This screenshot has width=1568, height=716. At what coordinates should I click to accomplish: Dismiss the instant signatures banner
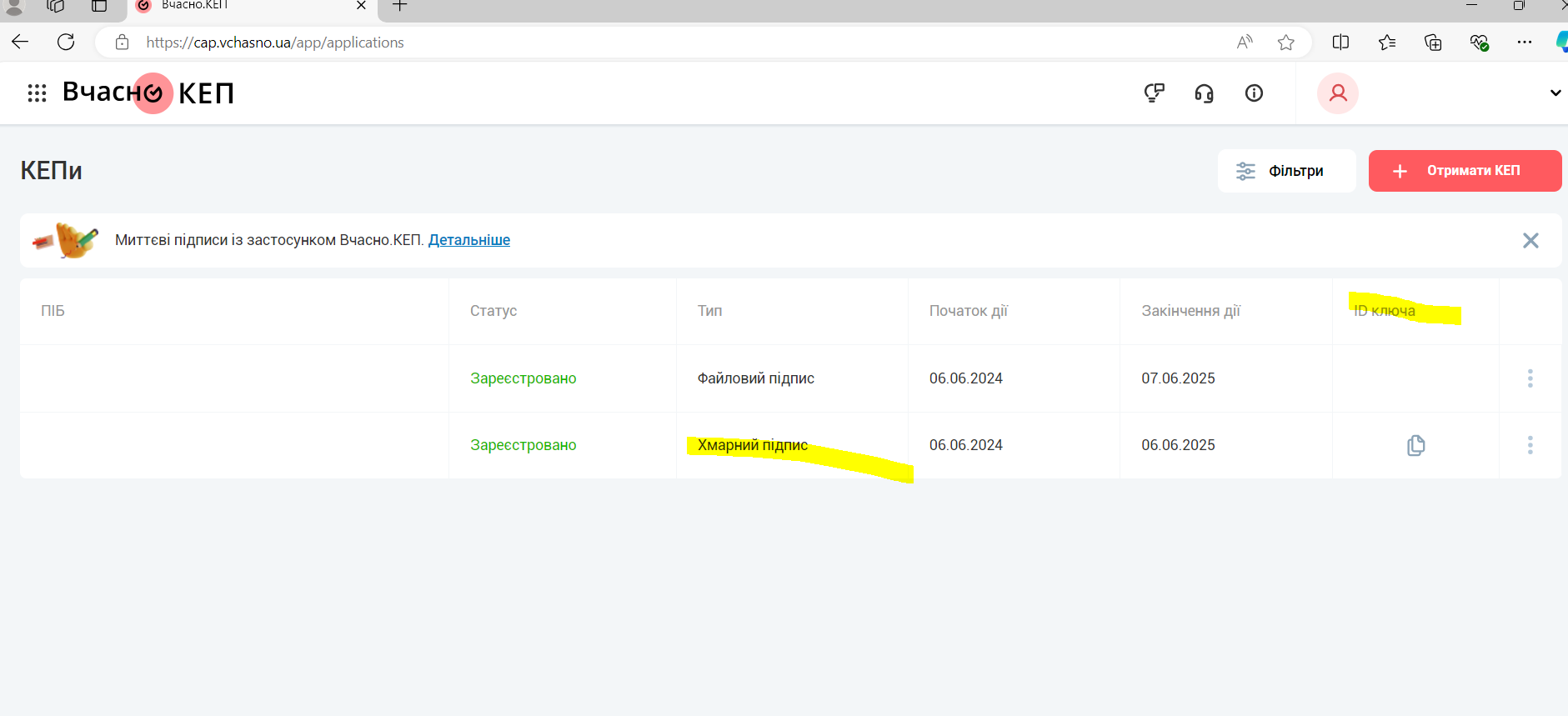click(1530, 241)
